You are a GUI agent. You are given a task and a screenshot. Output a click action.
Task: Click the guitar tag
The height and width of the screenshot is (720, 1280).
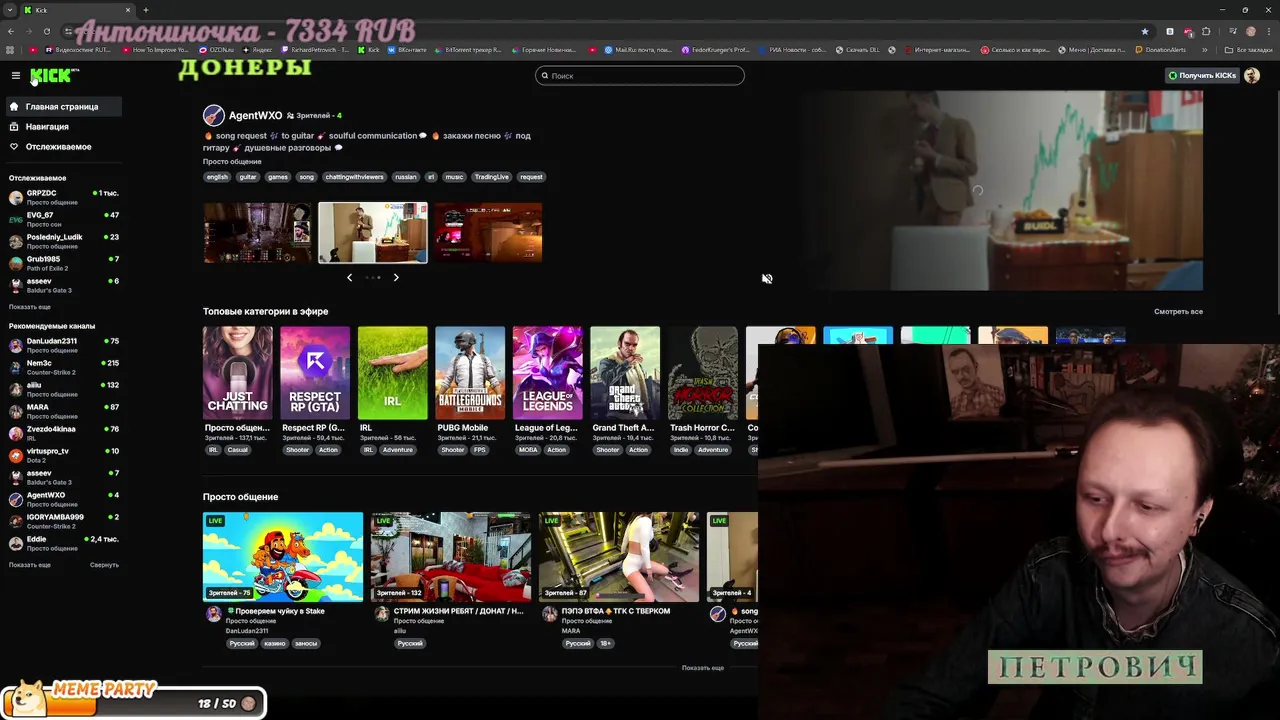[x=248, y=177]
